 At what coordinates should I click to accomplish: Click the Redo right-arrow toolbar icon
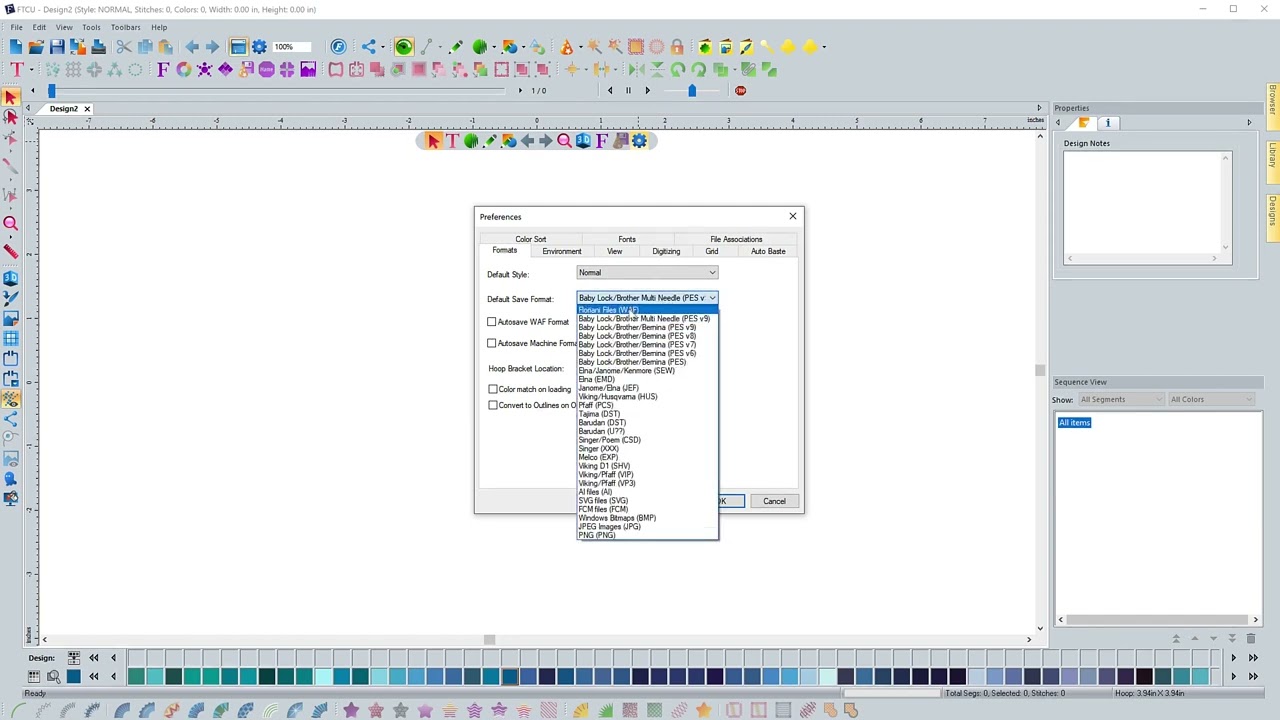212,47
